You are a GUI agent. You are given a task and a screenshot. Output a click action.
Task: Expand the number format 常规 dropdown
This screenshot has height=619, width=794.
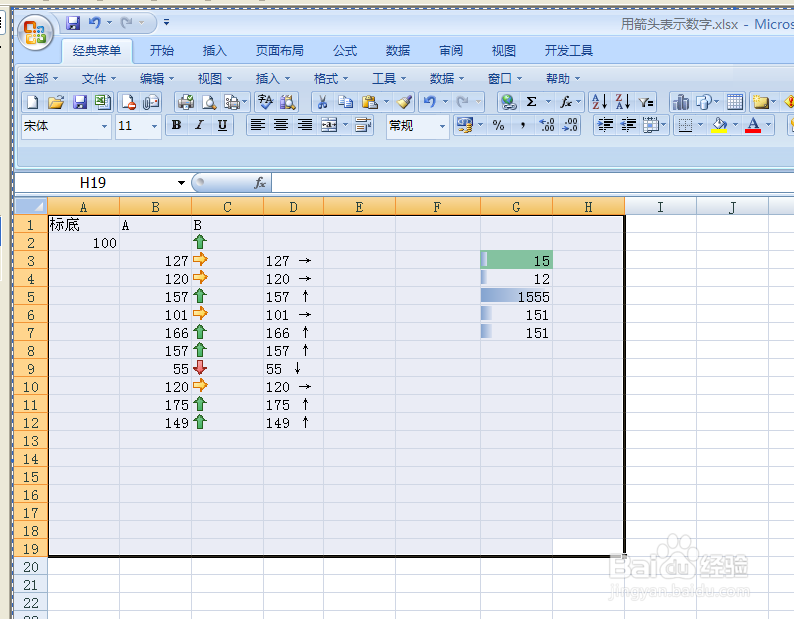442,126
